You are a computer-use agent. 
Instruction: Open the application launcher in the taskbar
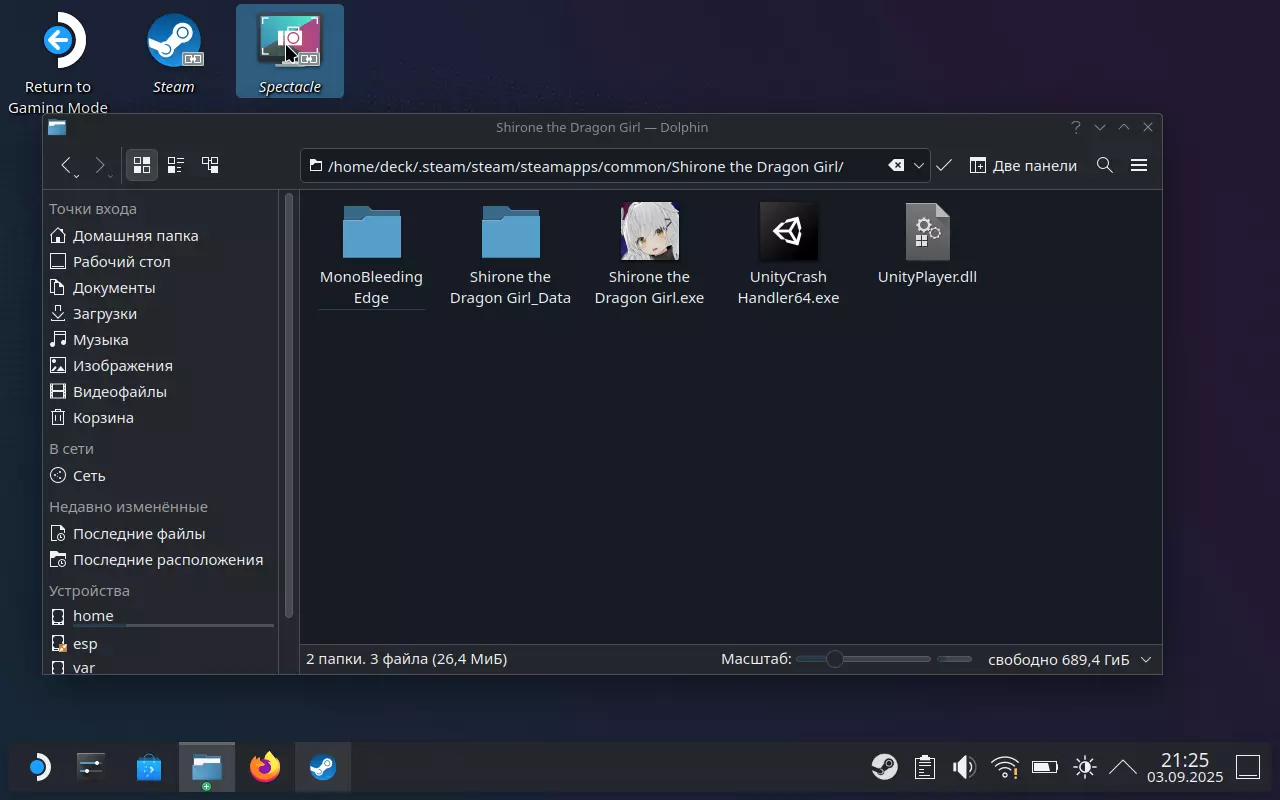[37, 767]
